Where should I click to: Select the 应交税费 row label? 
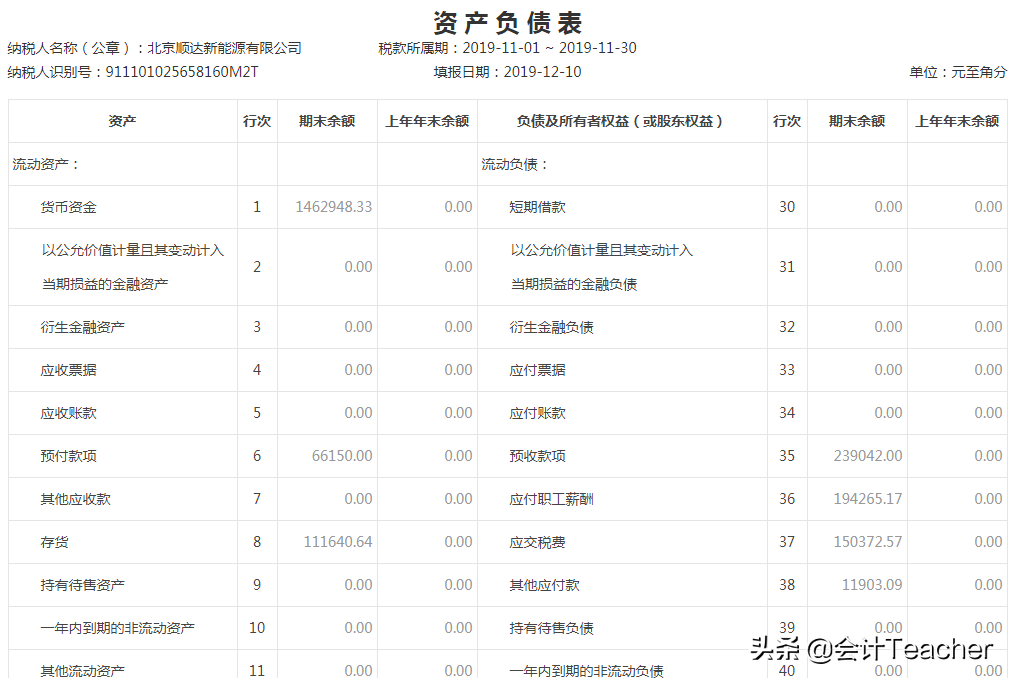[x=537, y=542]
